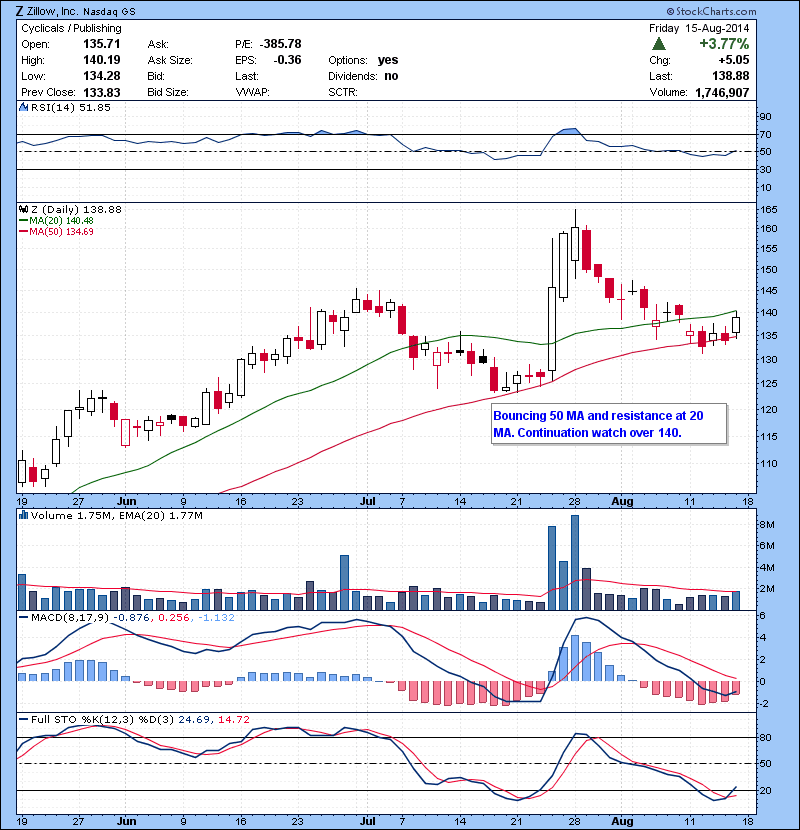Click the MACD(8,17,9) legend line marker
This screenshot has width=800, height=830.
[23, 617]
